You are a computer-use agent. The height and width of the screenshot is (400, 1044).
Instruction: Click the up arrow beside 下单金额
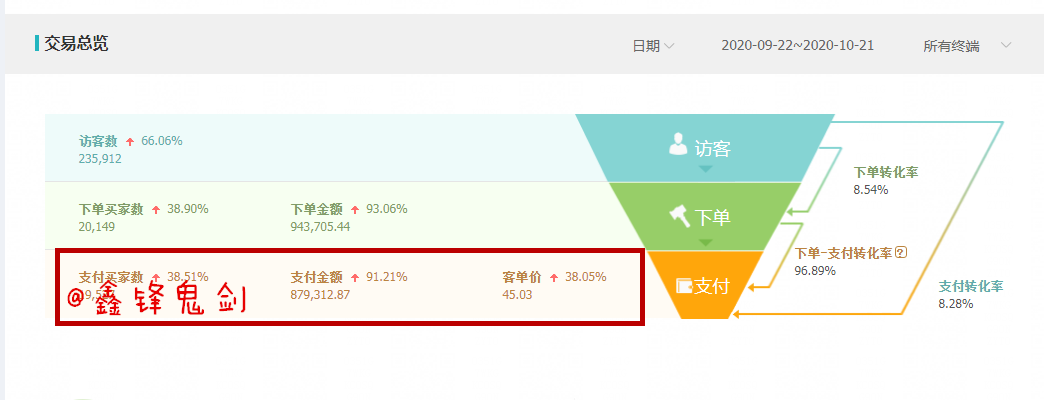[x=355, y=210]
